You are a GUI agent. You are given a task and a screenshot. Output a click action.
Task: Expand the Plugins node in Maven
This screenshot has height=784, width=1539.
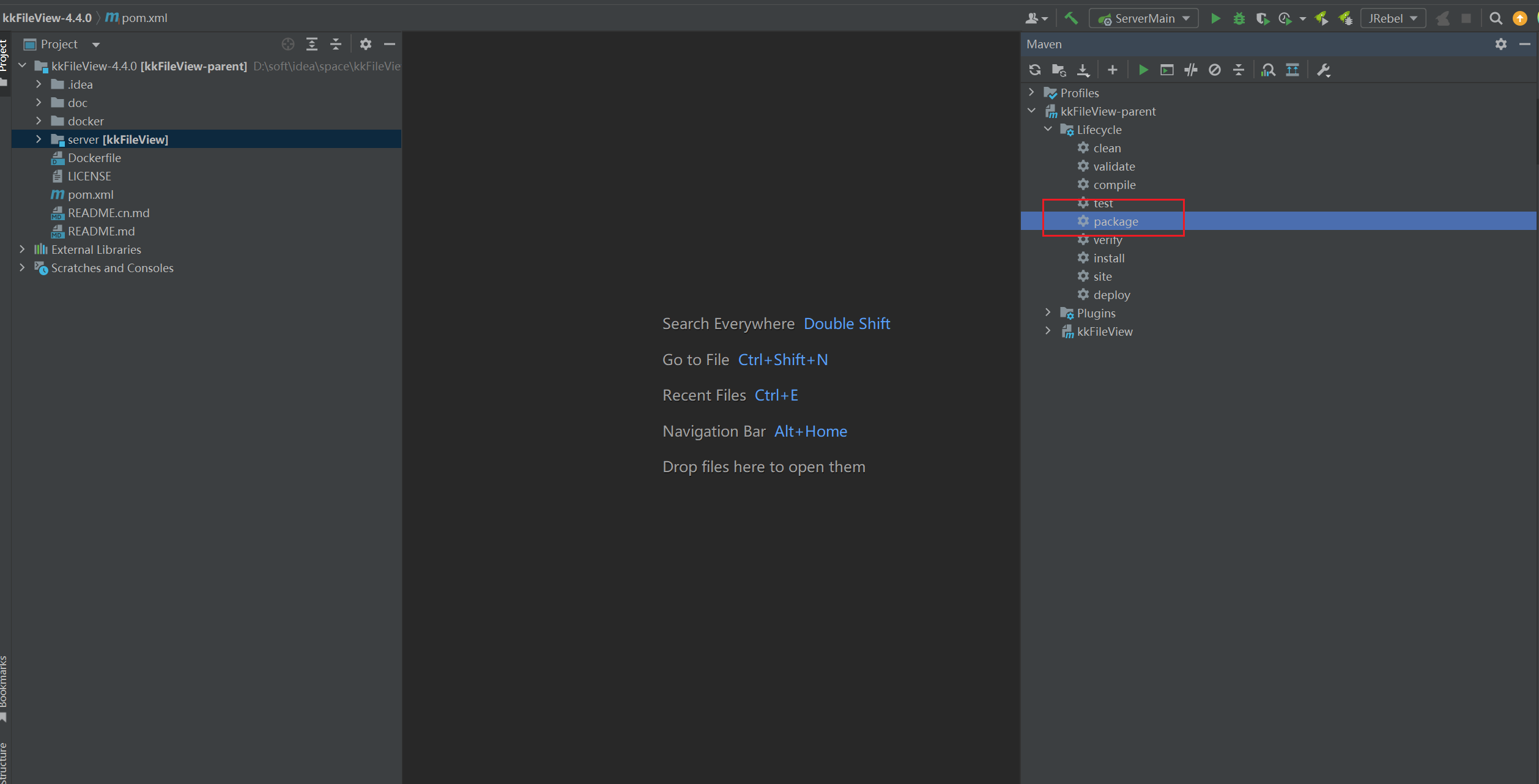click(1048, 312)
